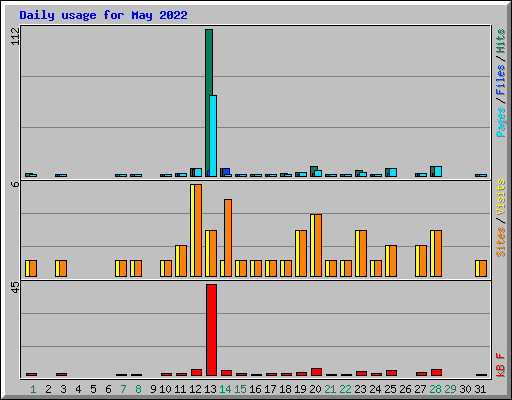This screenshot has width=512, height=400.
Task: Click the orange bar for day 7
Action: 123,269
